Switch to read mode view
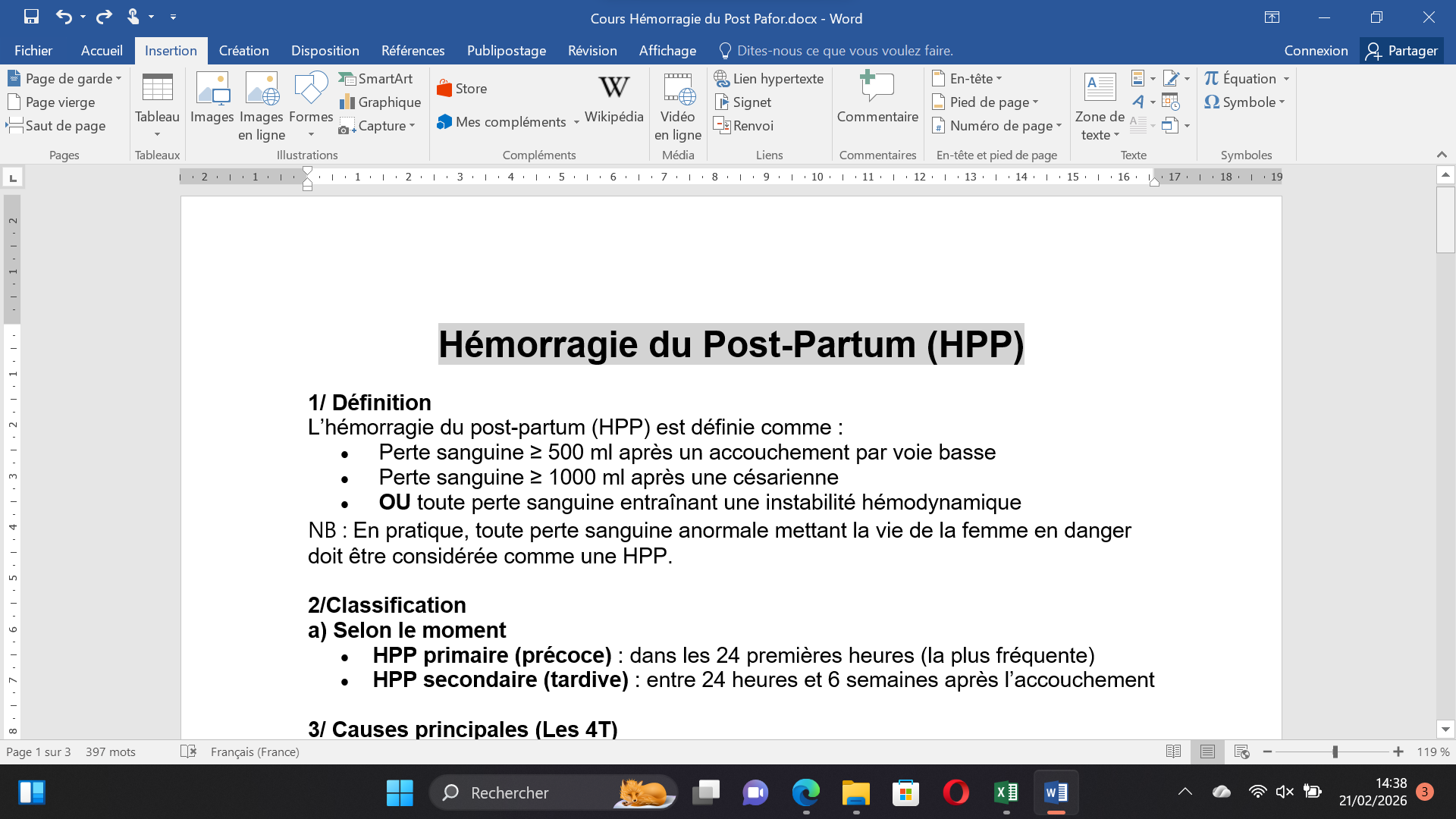 [1173, 752]
